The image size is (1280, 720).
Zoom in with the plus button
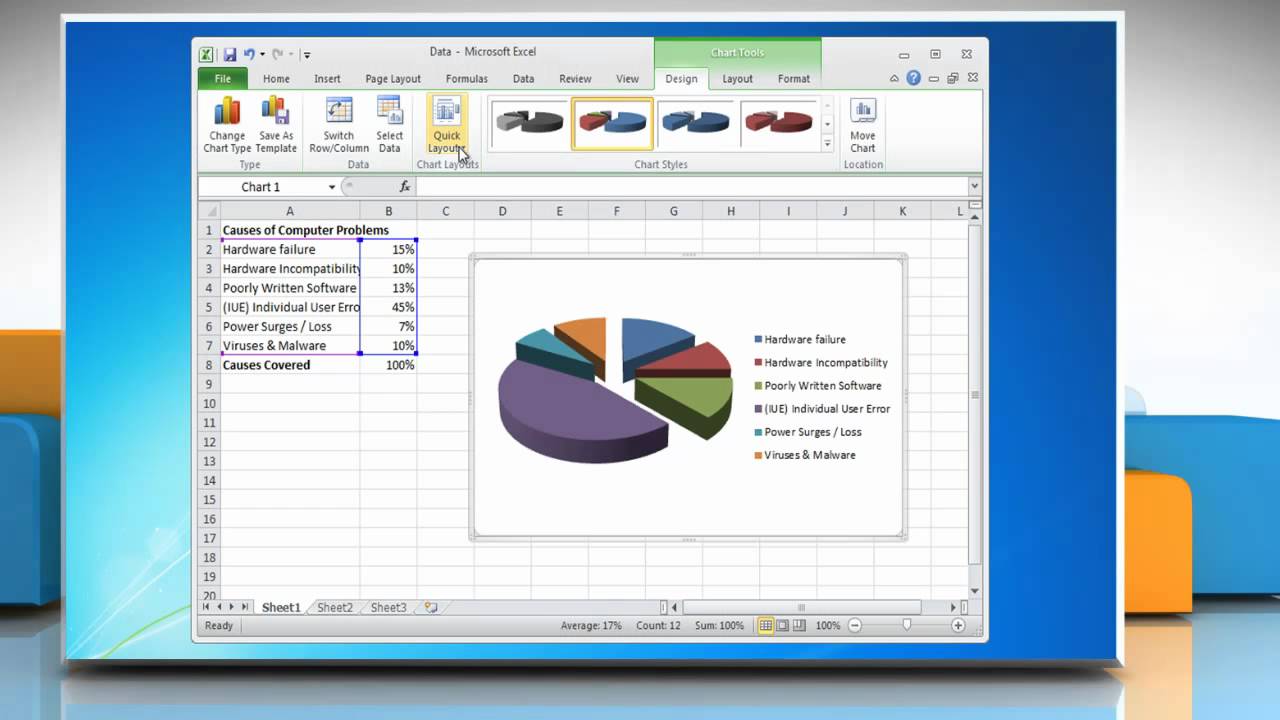point(958,626)
